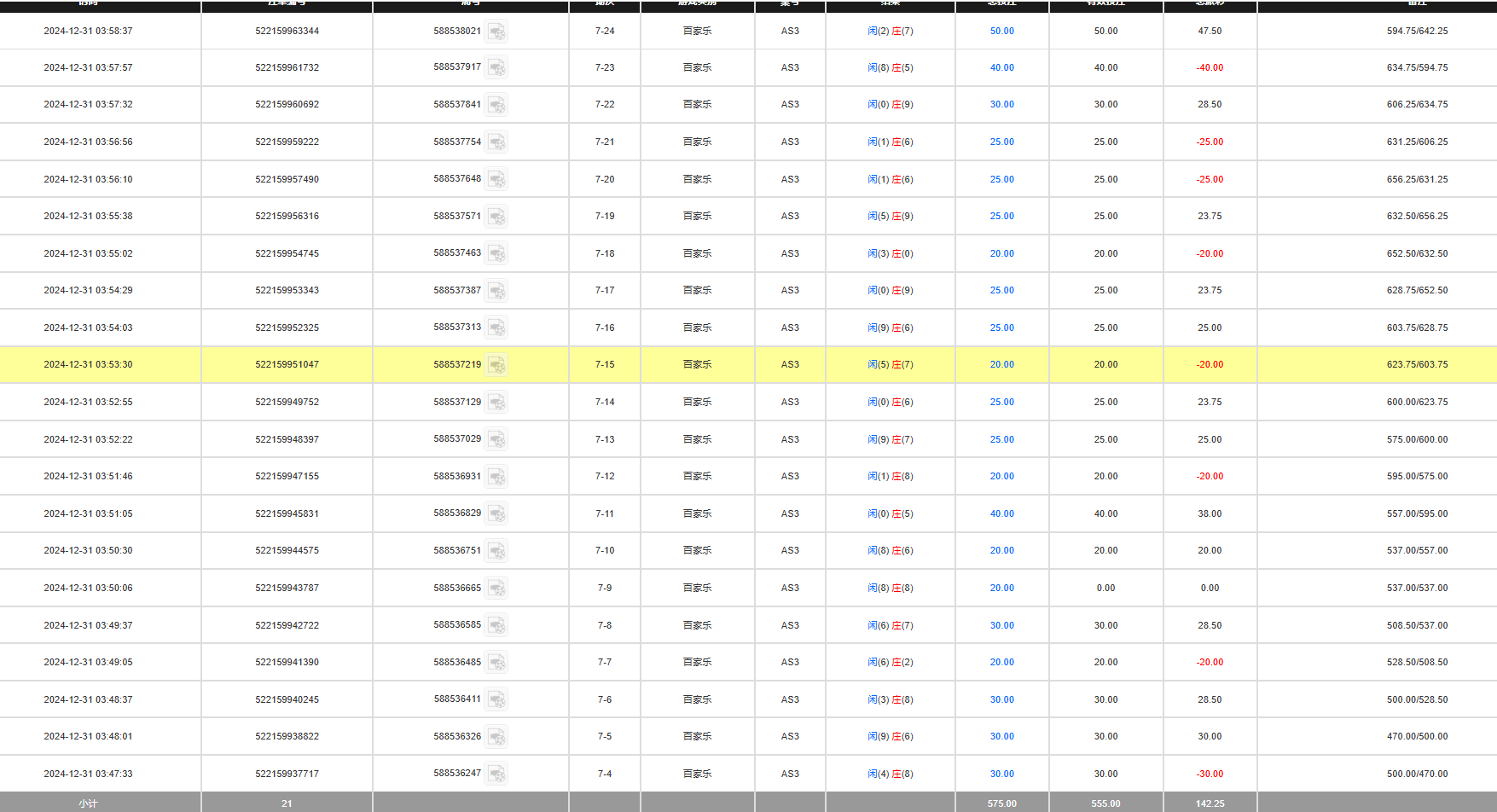1497x812 pixels.
Task: Click the icon next to 588537219 in highlighted row
Action: (x=496, y=365)
